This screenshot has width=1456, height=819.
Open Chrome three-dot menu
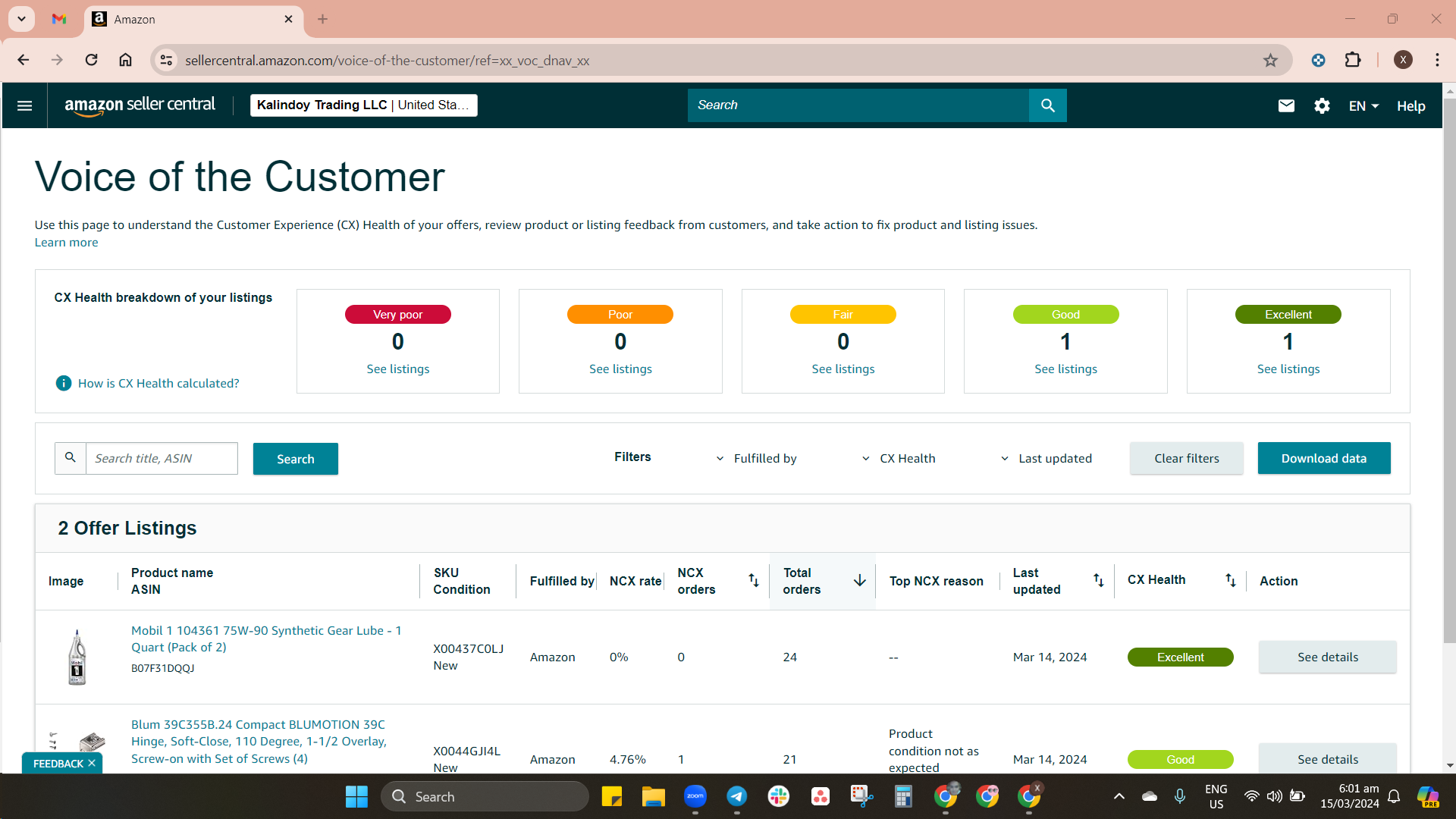coord(1437,60)
